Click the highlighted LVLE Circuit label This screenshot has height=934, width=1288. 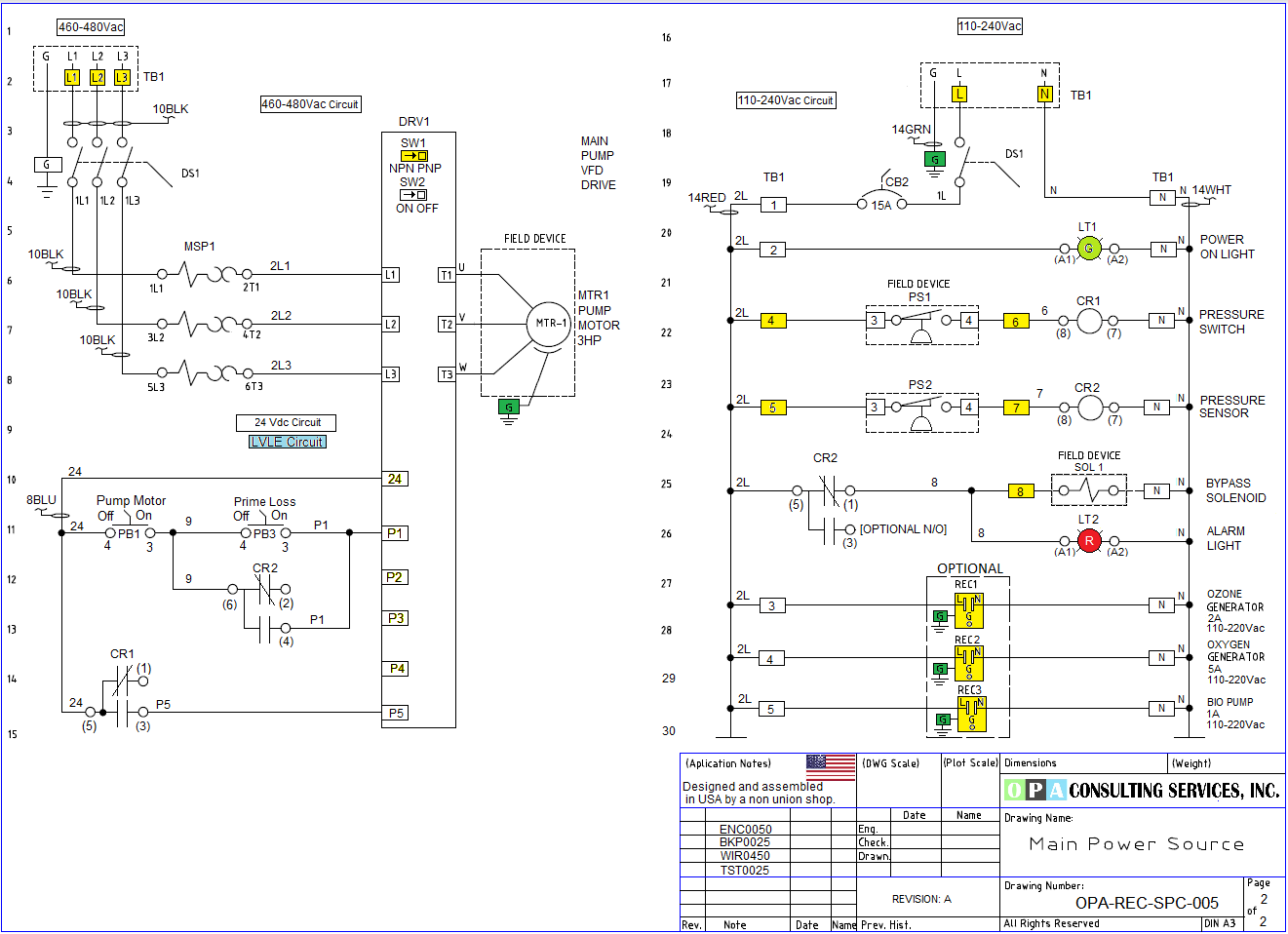click(288, 442)
